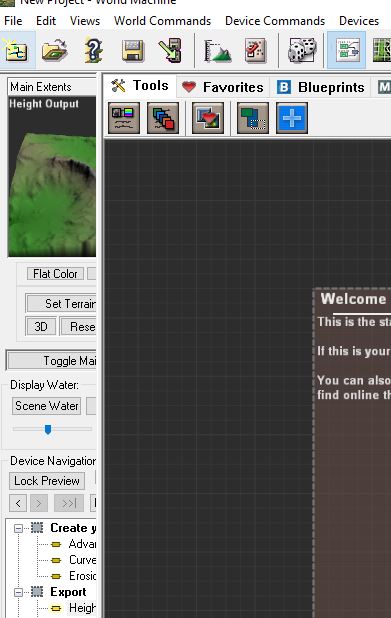Click the build world mountain icon
The width and height of the screenshot is (391, 618).
pyautogui.click(x=217, y=51)
